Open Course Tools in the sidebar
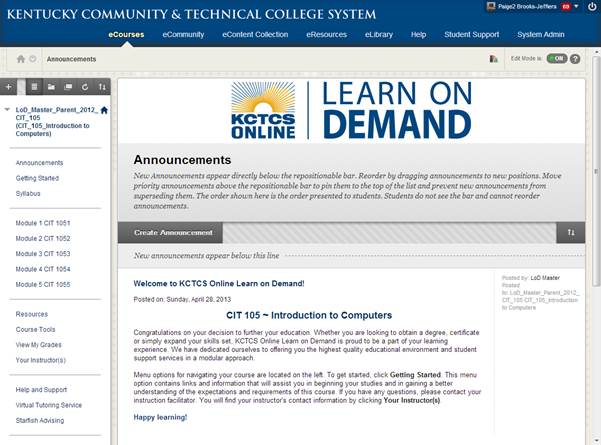The width and height of the screenshot is (601, 445). tap(35, 329)
